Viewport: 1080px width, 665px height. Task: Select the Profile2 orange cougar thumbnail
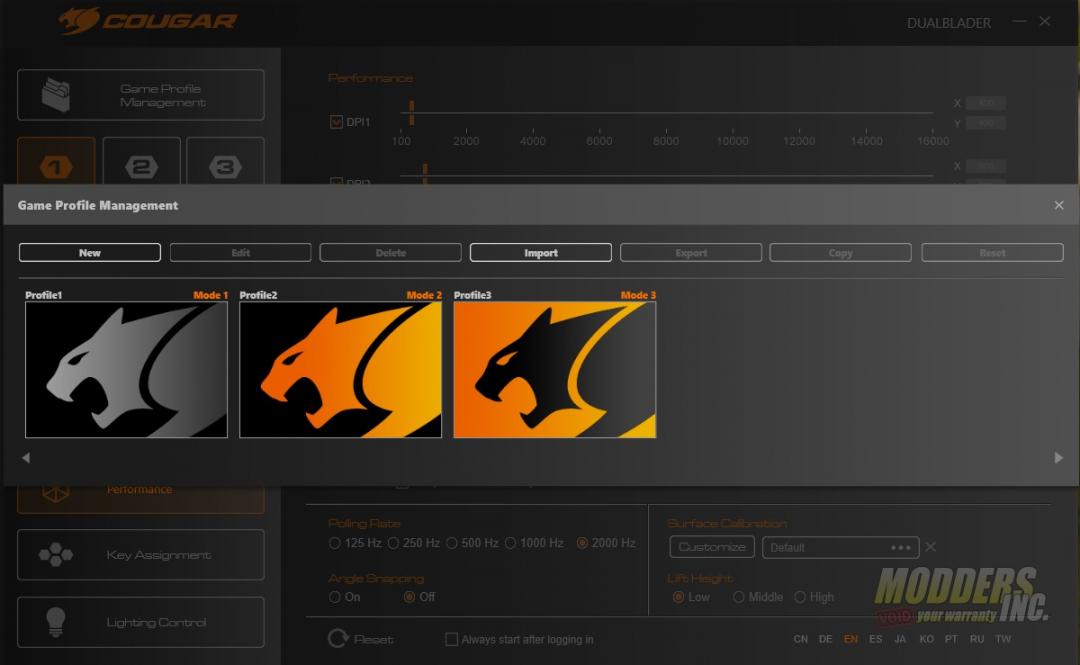click(340, 370)
